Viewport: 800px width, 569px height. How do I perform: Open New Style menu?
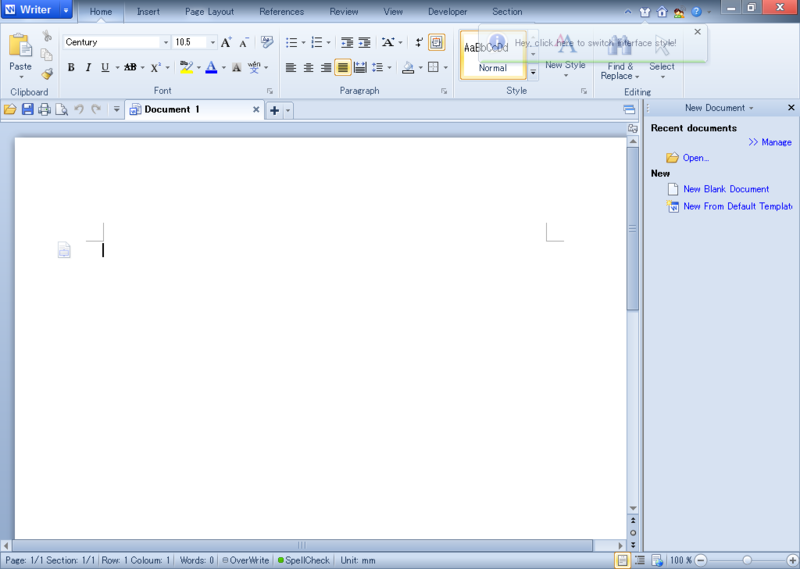[x=565, y=69]
